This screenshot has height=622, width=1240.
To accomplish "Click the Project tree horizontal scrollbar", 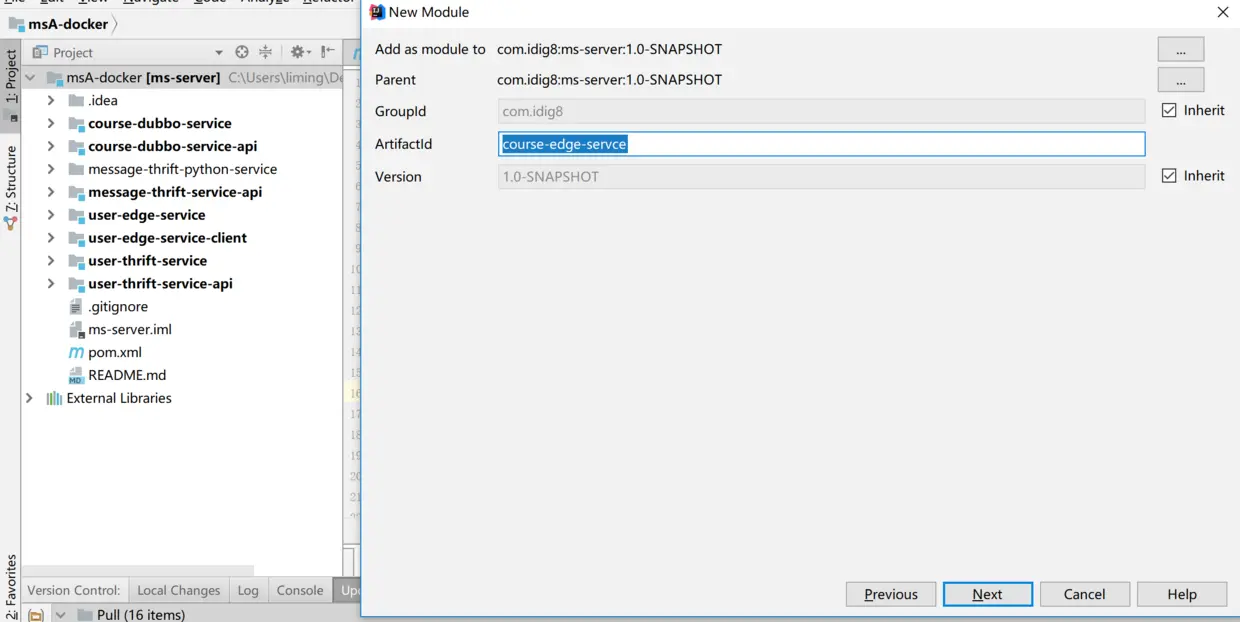I will [x=140, y=571].
